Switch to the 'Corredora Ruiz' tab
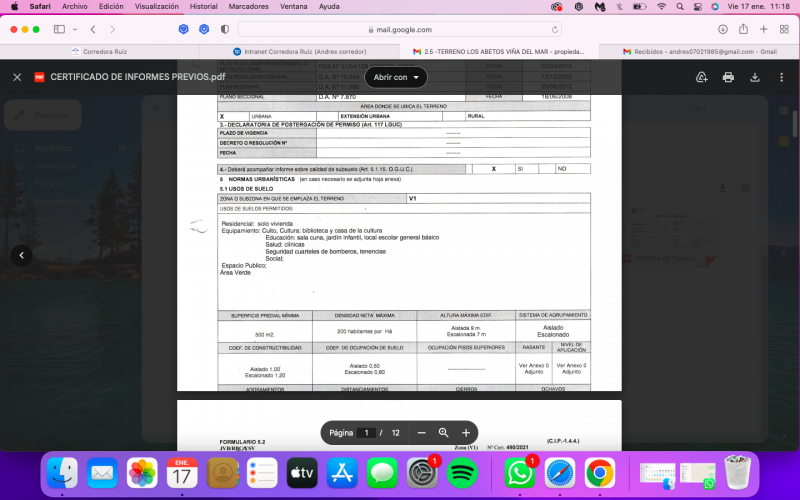 tap(99, 52)
